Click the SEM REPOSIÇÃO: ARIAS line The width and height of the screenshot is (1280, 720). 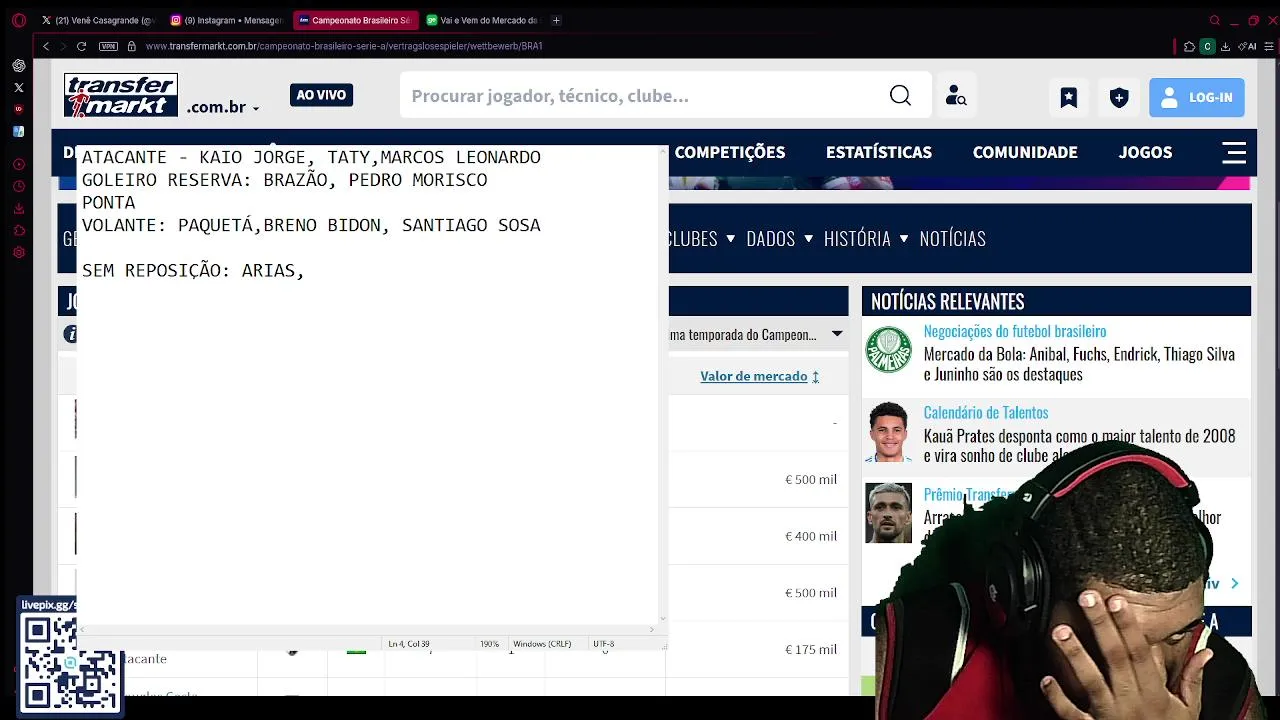point(193,270)
